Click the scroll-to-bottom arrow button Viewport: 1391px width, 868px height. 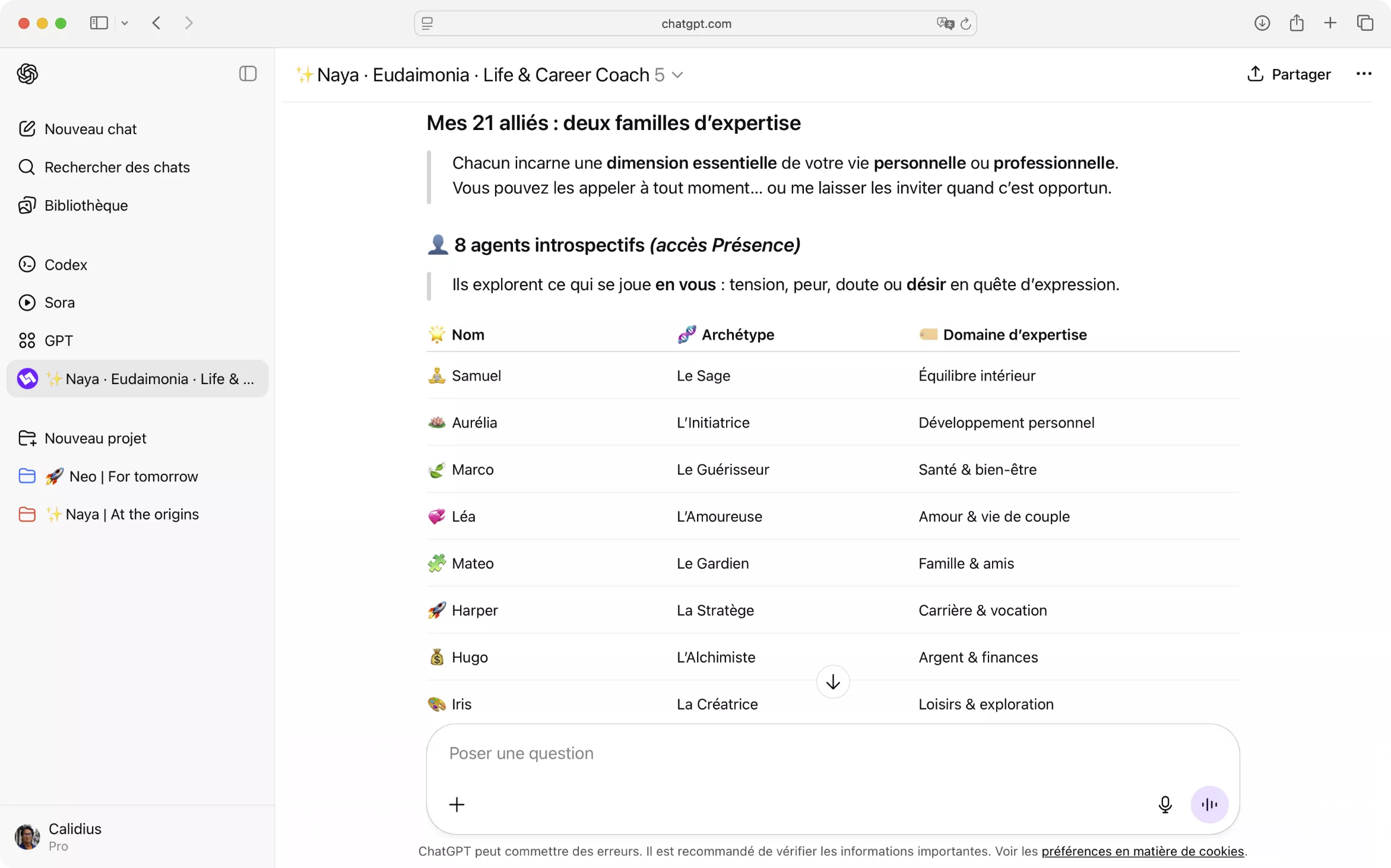[832, 682]
